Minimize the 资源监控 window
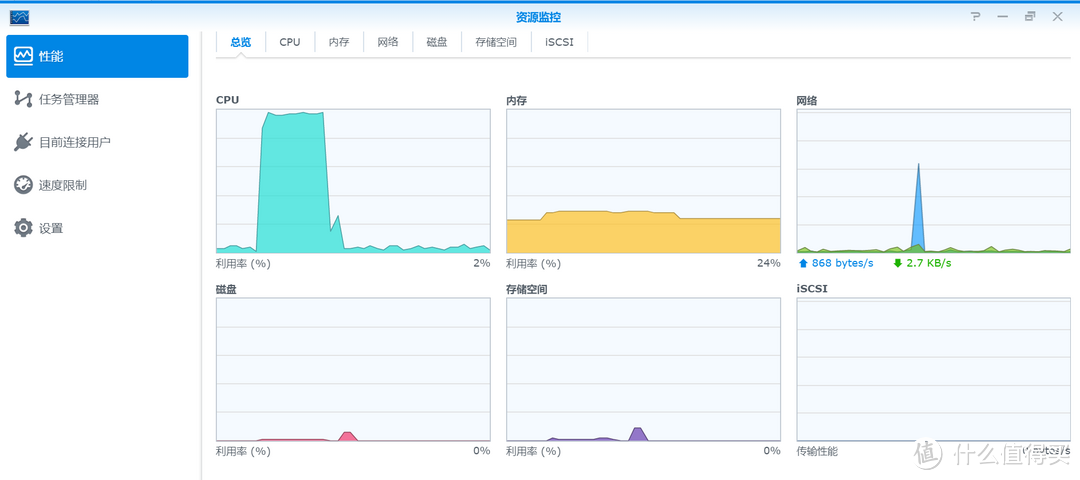Image resolution: width=1080 pixels, height=480 pixels. (x=1003, y=17)
